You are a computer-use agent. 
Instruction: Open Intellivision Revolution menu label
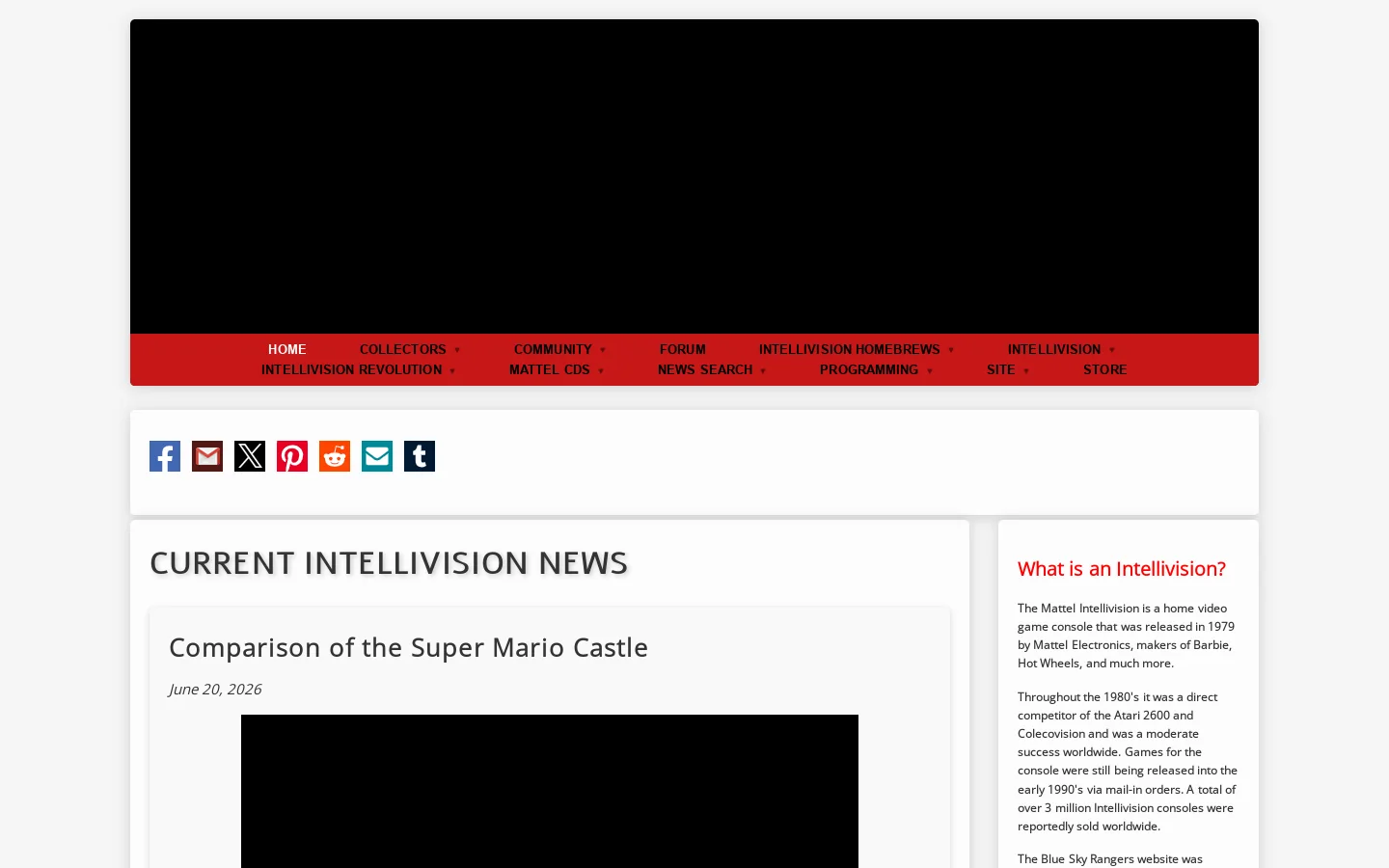[352, 369]
